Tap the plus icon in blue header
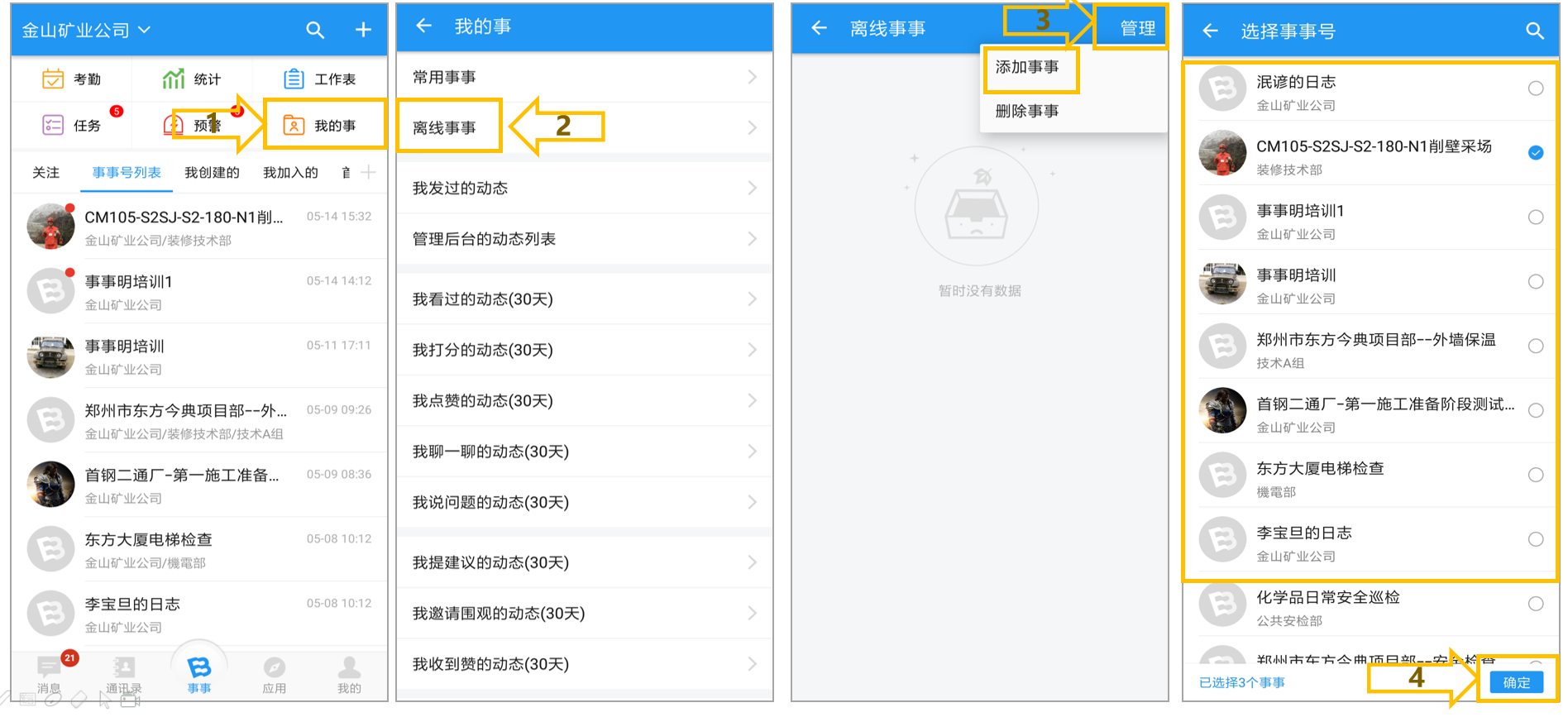 (x=363, y=30)
